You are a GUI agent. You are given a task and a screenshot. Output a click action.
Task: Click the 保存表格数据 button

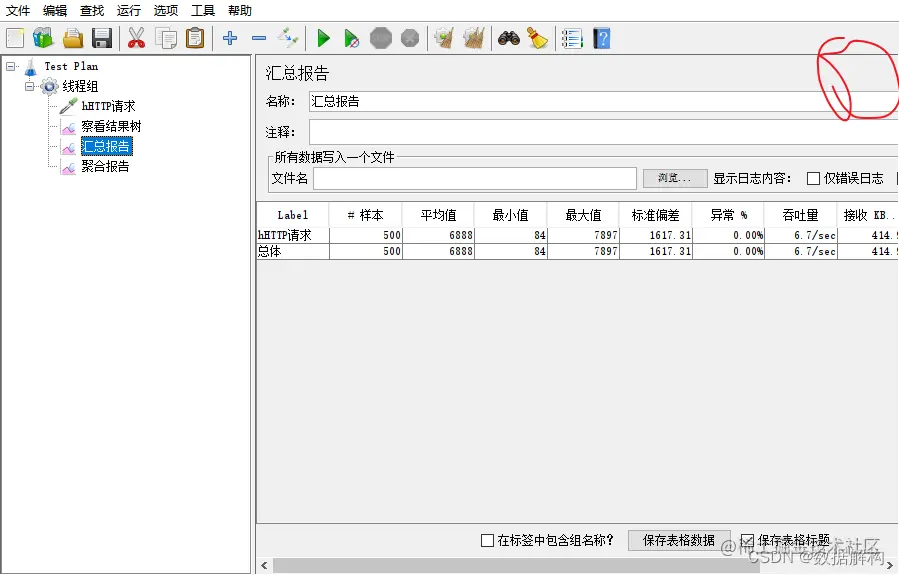(x=679, y=540)
